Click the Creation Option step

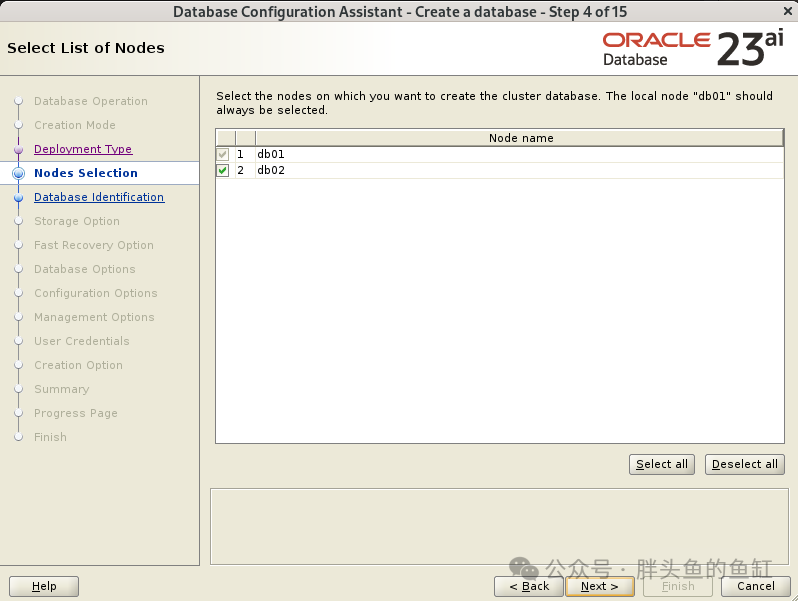[x=78, y=365]
